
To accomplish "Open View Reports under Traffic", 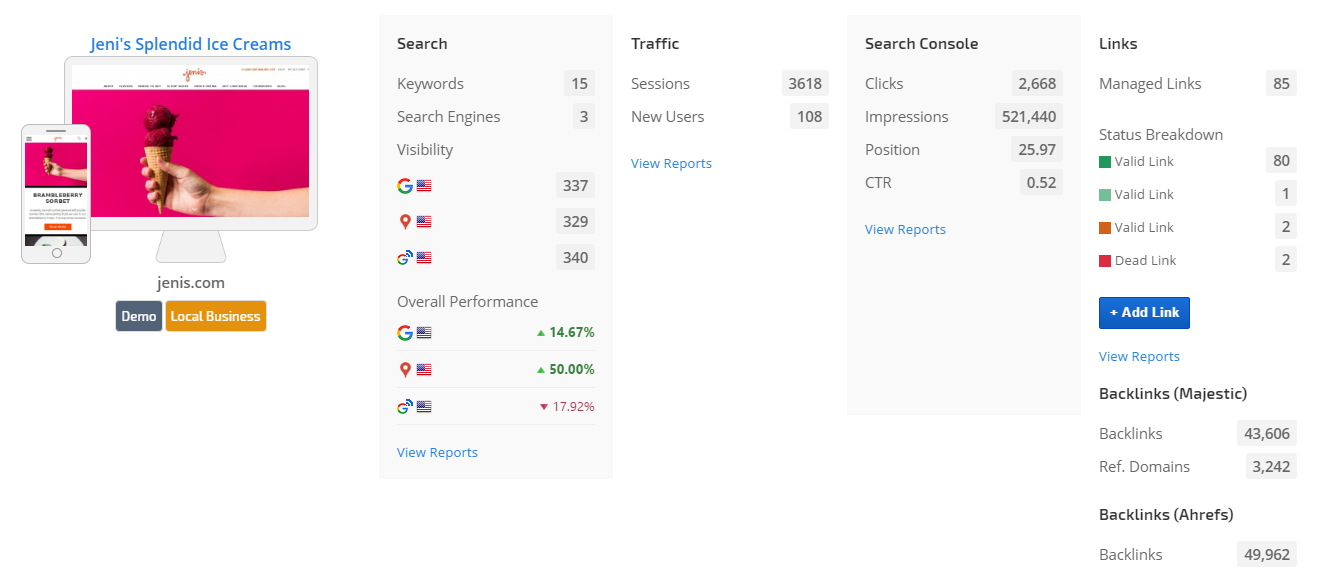I will (x=671, y=164).
